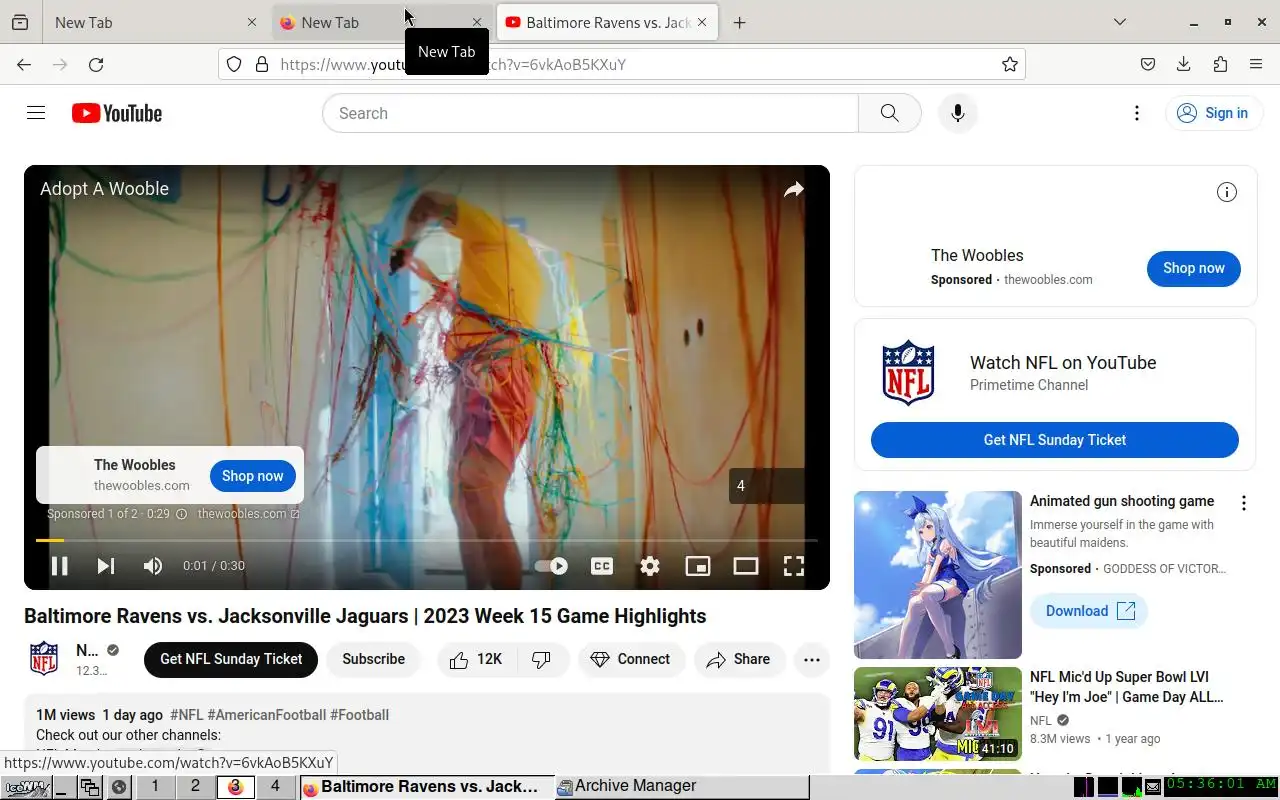Open Firefox downloads panel
Screen dimensions: 1280x800
pos(1184,64)
